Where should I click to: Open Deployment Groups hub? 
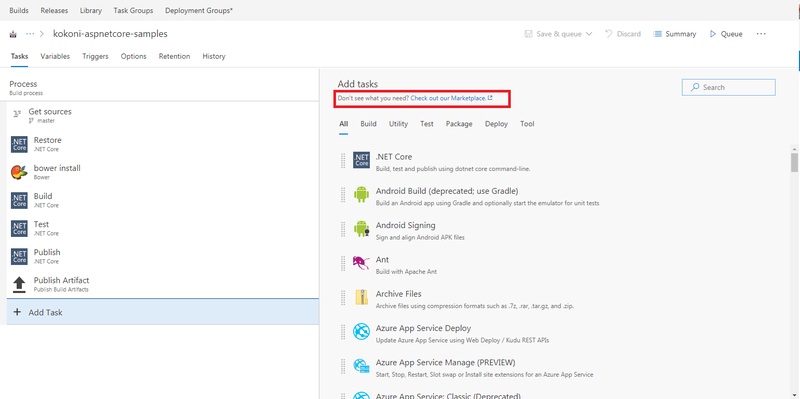[x=199, y=10]
